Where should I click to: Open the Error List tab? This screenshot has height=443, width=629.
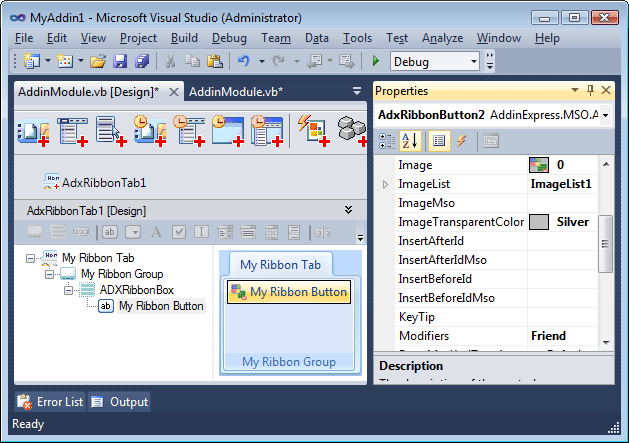click(x=51, y=402)
